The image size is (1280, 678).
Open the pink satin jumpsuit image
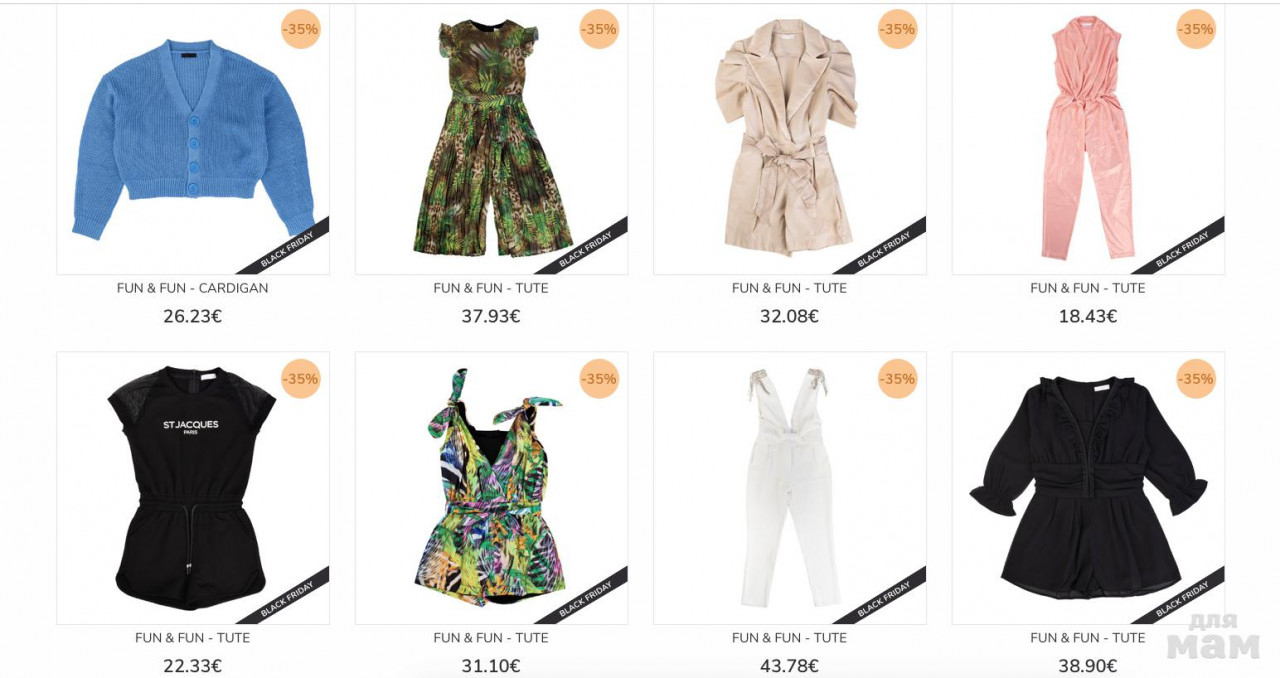(1088, 138)
